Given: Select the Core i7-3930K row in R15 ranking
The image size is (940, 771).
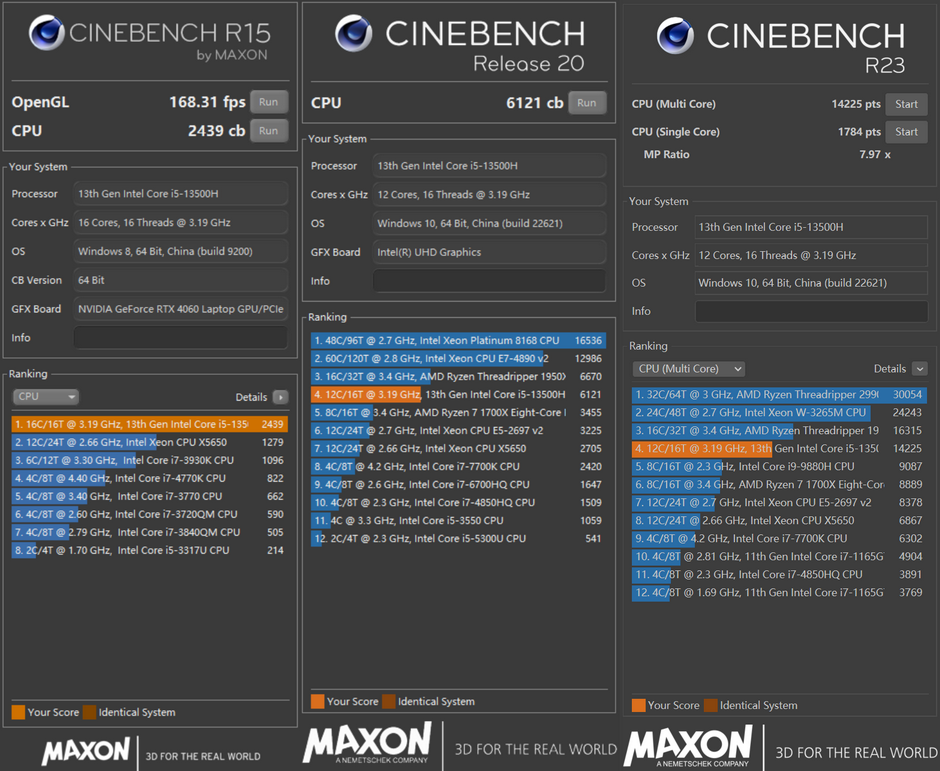Looking at the screenshot, I should pyautogui.click(x=149, y=460).
